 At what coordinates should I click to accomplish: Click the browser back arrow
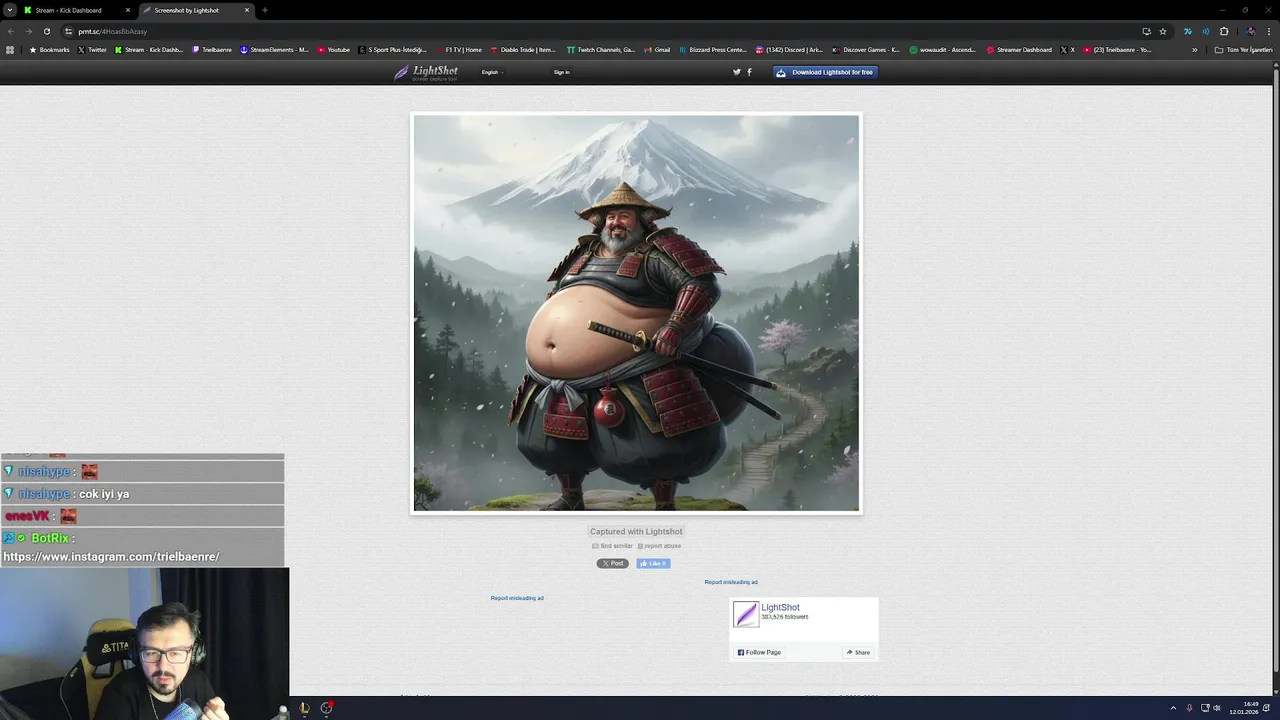click(11, 31)
